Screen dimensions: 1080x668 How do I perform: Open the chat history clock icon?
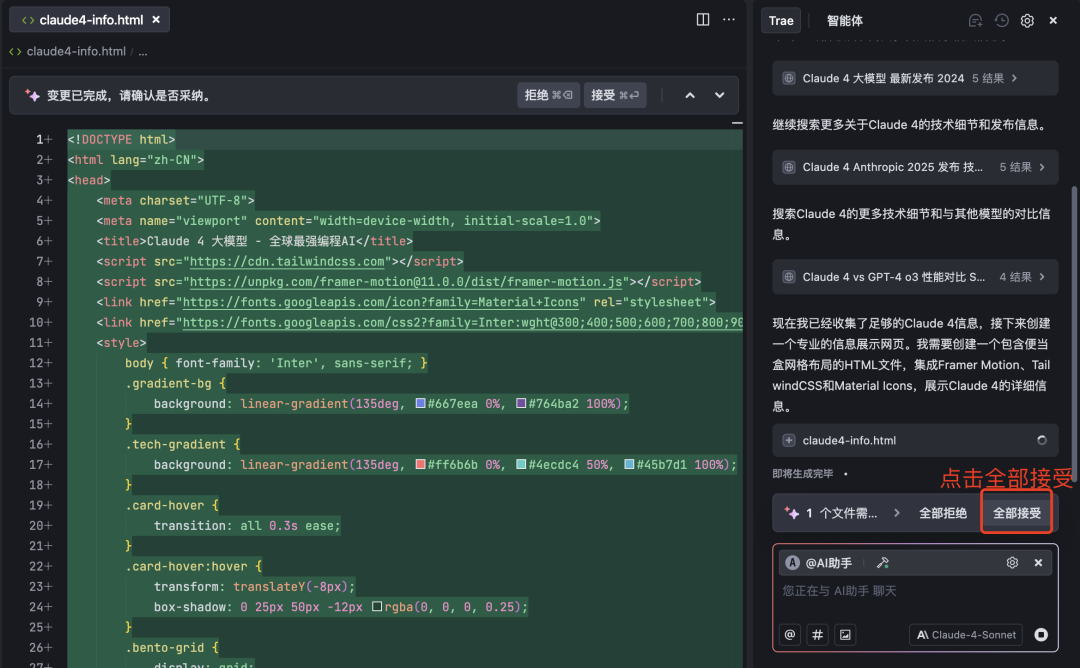1001,21
